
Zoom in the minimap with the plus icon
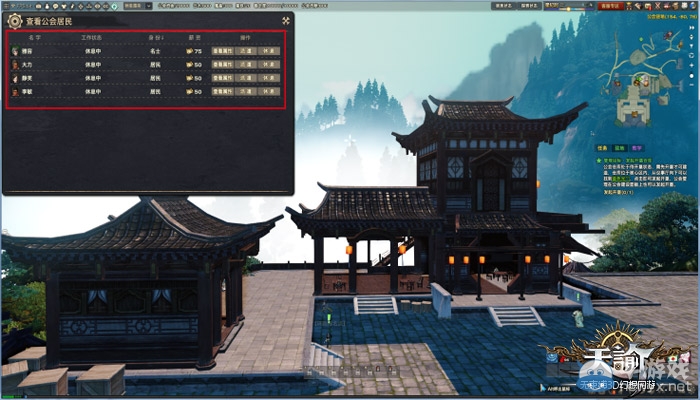click(x=692, y=65)
